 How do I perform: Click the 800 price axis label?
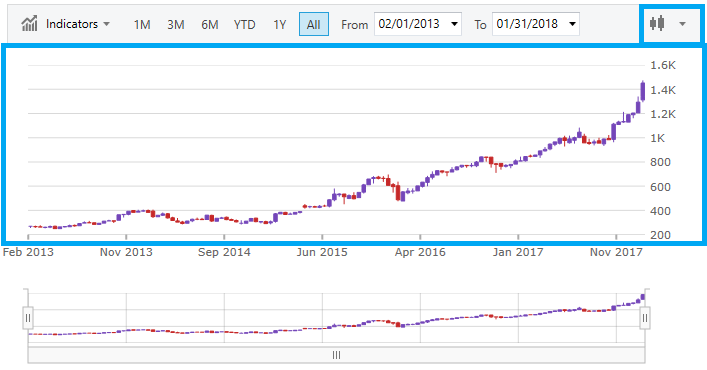660,162
